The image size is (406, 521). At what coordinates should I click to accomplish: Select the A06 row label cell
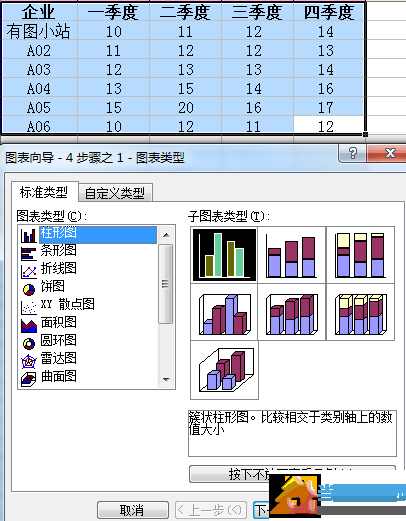coord(39,126)
